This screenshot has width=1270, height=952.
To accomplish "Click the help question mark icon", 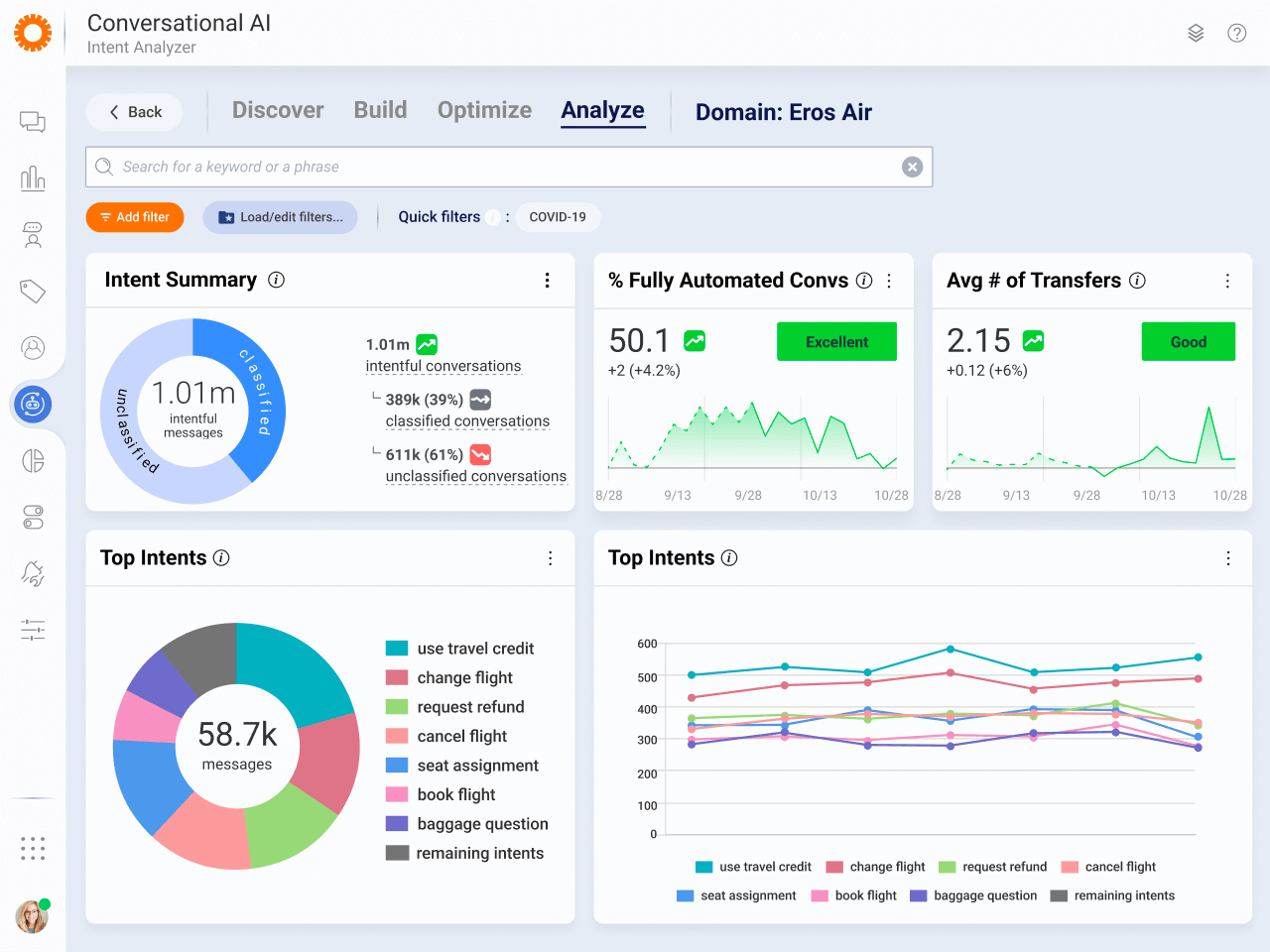I will [x=1236, y=33].
